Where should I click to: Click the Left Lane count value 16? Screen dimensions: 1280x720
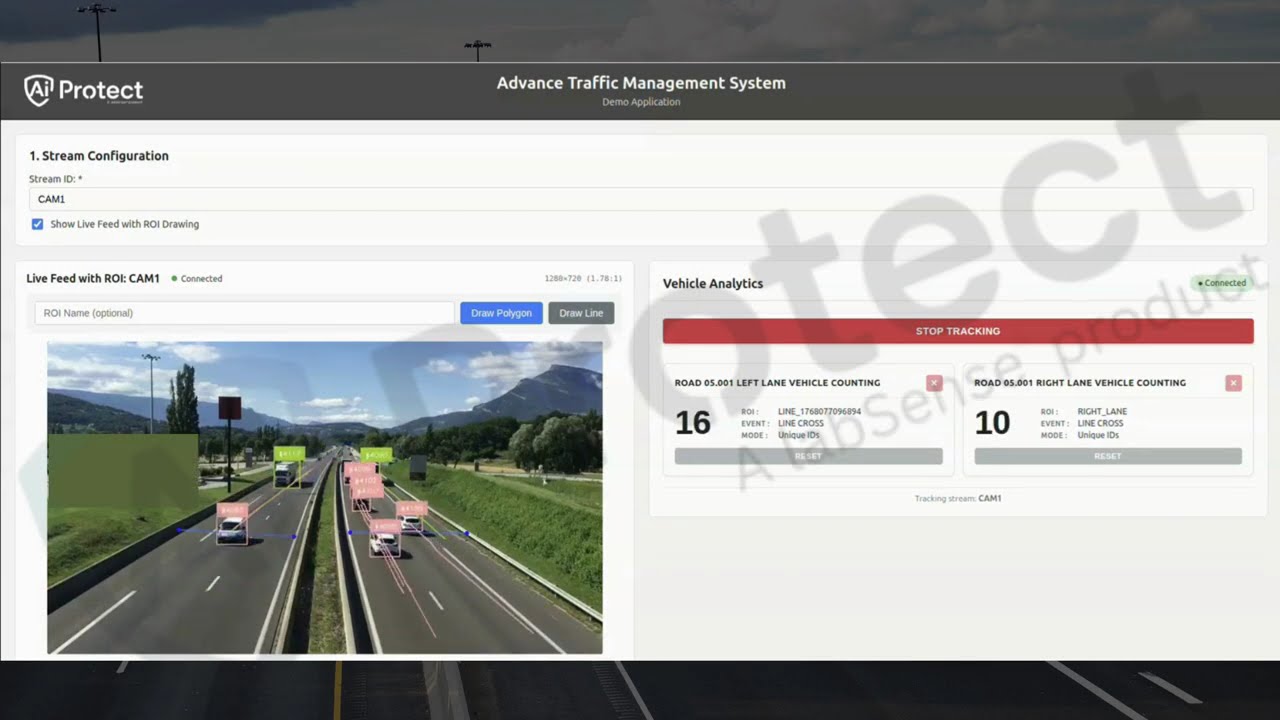pyautogui.click(x=692, y=423)
